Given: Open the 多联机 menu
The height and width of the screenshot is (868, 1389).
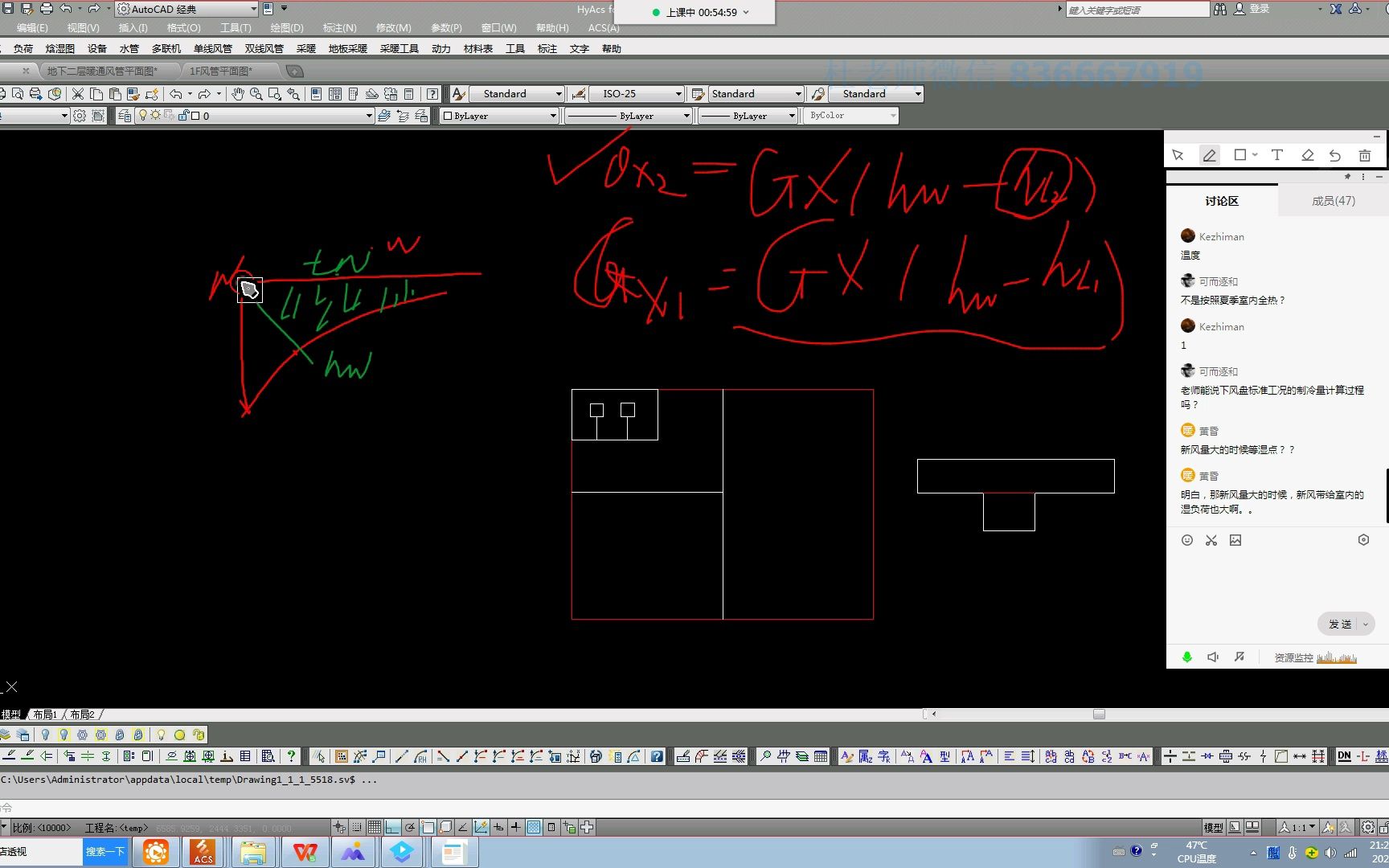Looking at the screenshot, I should [x=166, y=48].
